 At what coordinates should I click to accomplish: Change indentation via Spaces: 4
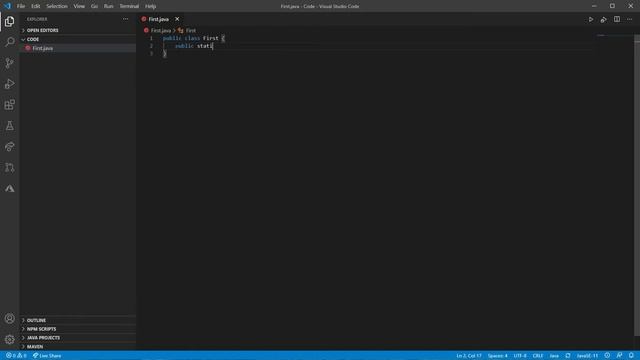(498, 356)
